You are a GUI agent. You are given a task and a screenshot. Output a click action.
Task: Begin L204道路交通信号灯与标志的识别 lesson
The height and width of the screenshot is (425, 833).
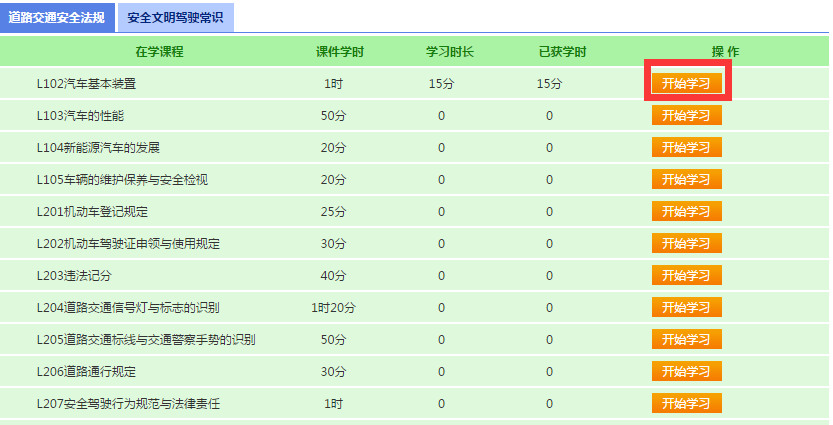click(687, 307)
